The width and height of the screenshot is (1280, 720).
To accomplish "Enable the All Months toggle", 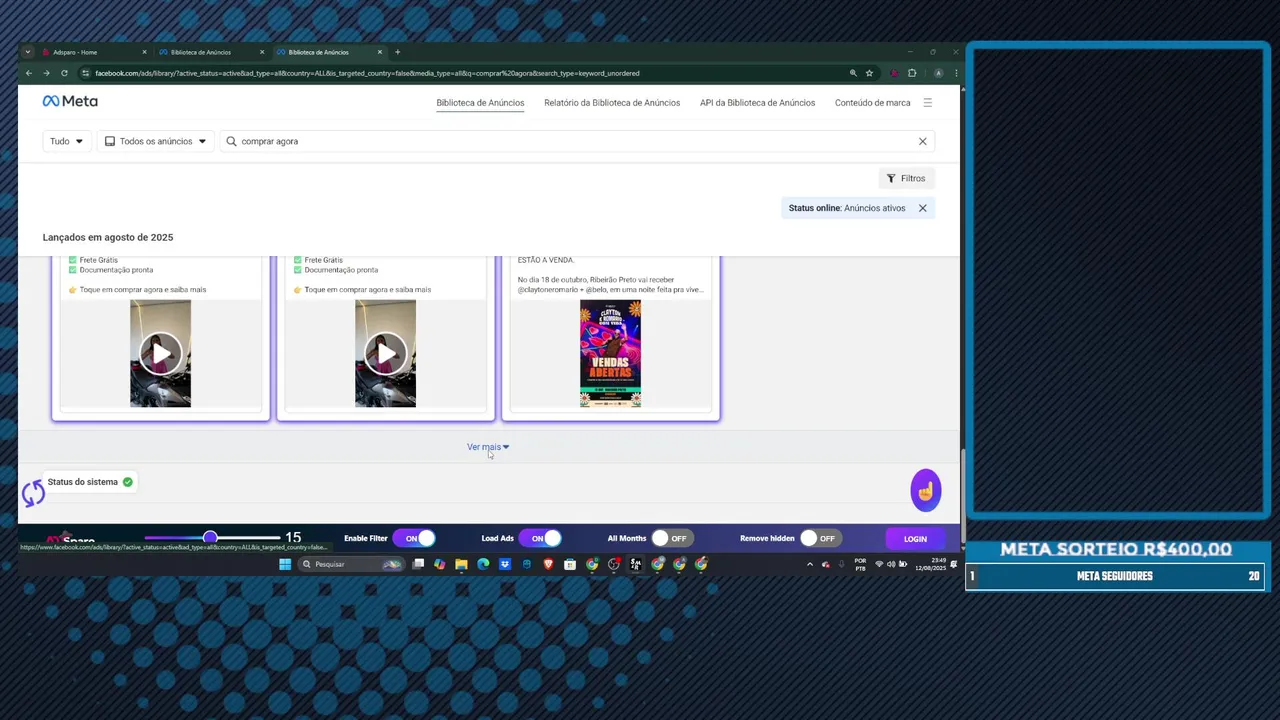I will (672, 538).
